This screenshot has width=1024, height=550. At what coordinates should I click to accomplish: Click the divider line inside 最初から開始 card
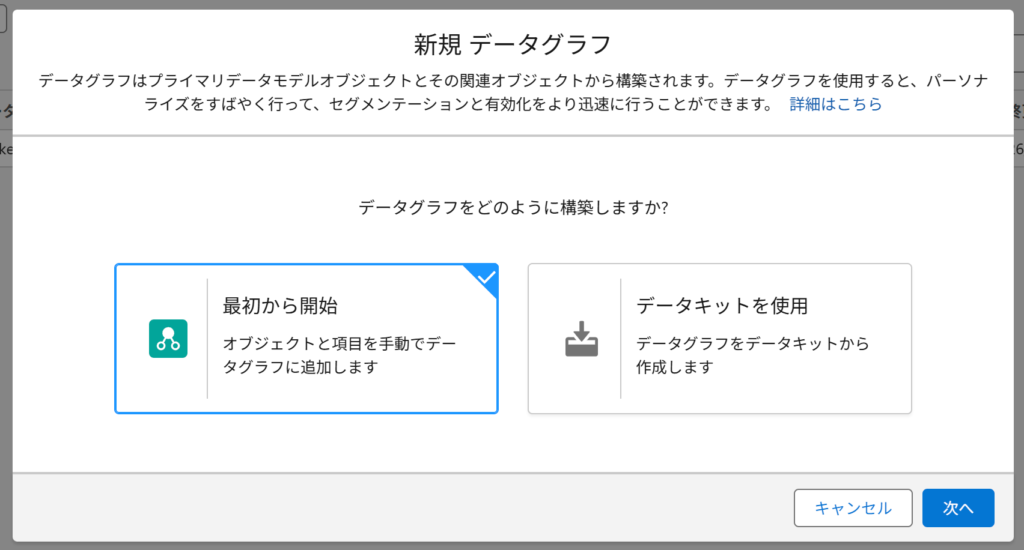(207, 338)
